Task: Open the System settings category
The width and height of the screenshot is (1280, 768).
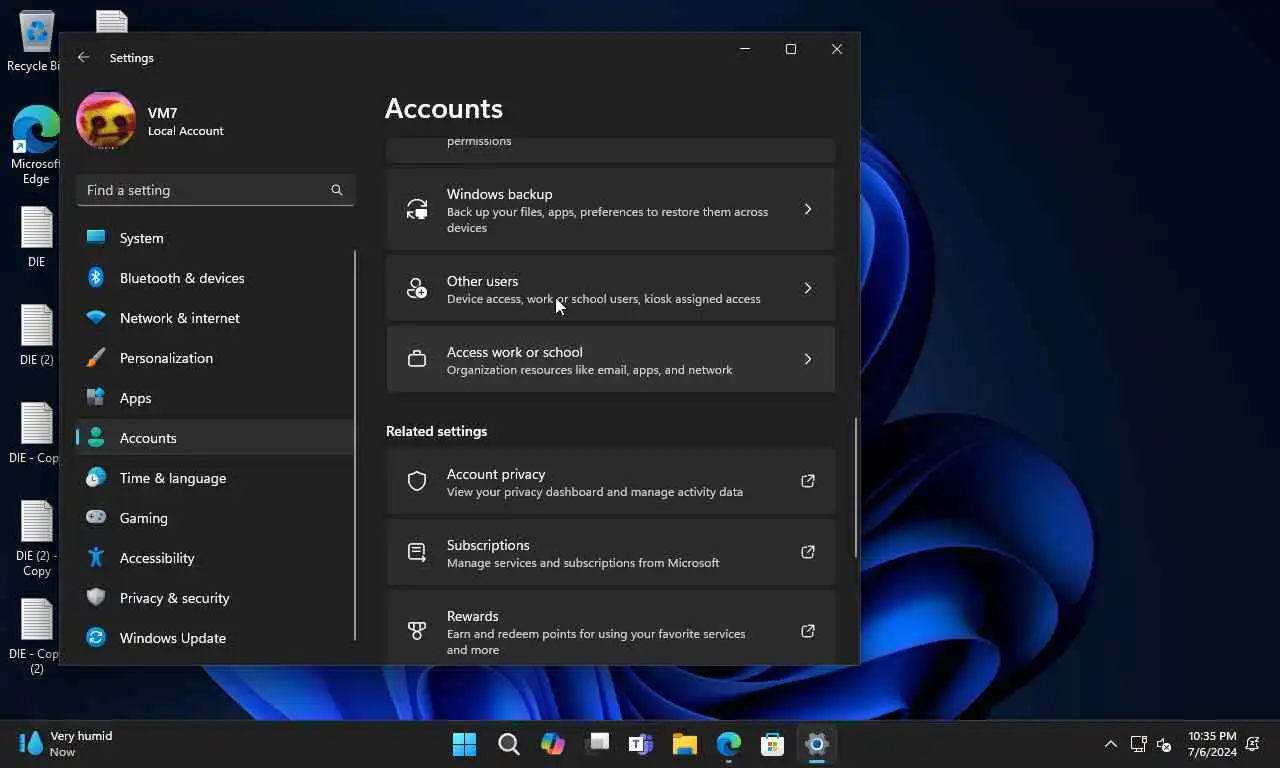Action: [x=215, y=238]
